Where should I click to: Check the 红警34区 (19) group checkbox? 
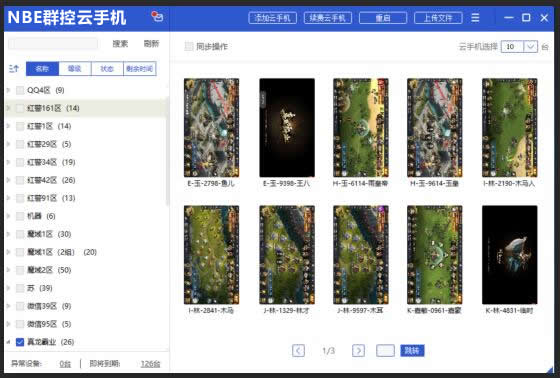pos(20,162)
